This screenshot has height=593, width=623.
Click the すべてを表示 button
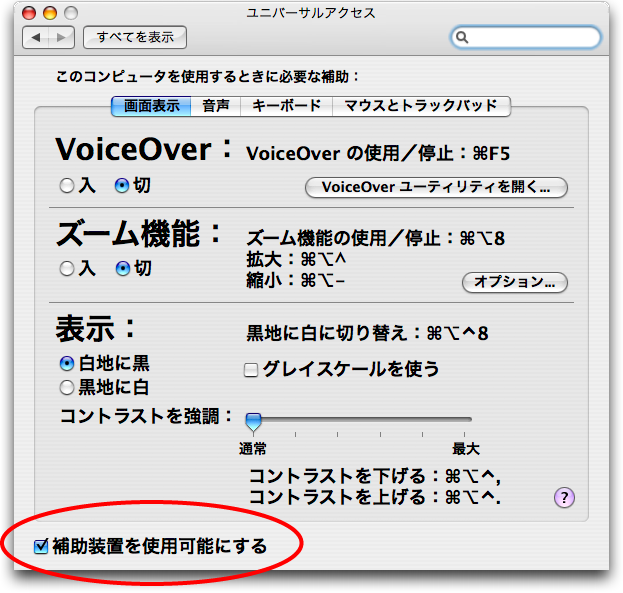(x=135, y=38)
